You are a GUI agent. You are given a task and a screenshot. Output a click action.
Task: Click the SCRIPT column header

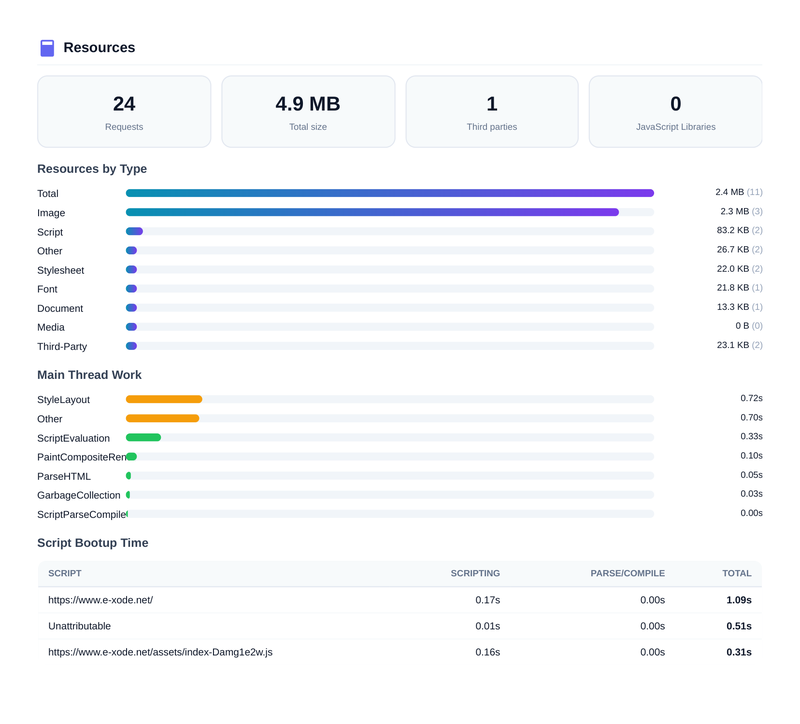(x=63, y=573)
